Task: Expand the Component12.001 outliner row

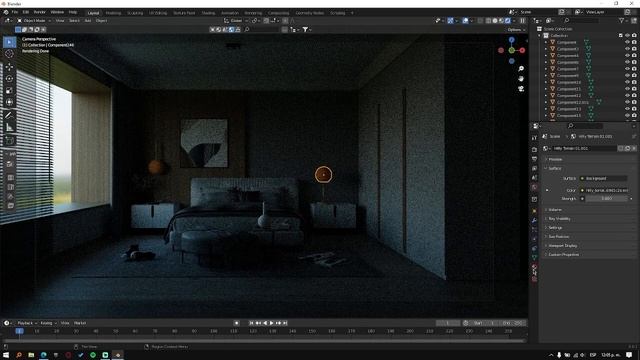Action: (546, 102)
